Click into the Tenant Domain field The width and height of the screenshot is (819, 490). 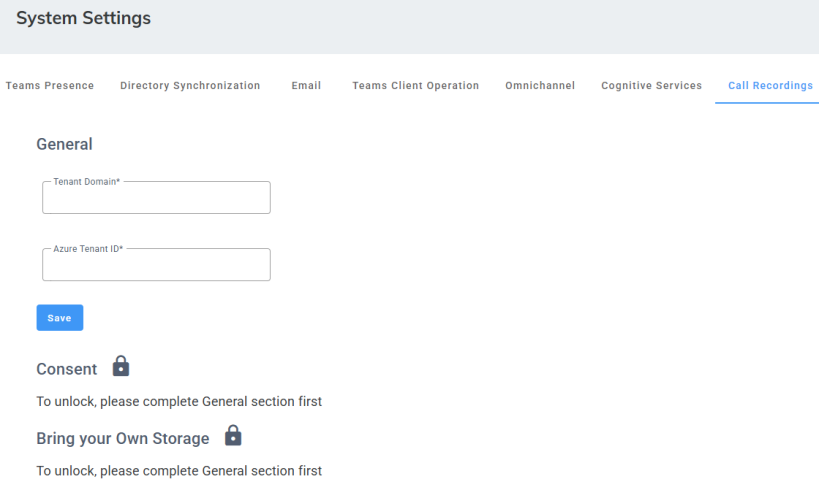(156, 200)
